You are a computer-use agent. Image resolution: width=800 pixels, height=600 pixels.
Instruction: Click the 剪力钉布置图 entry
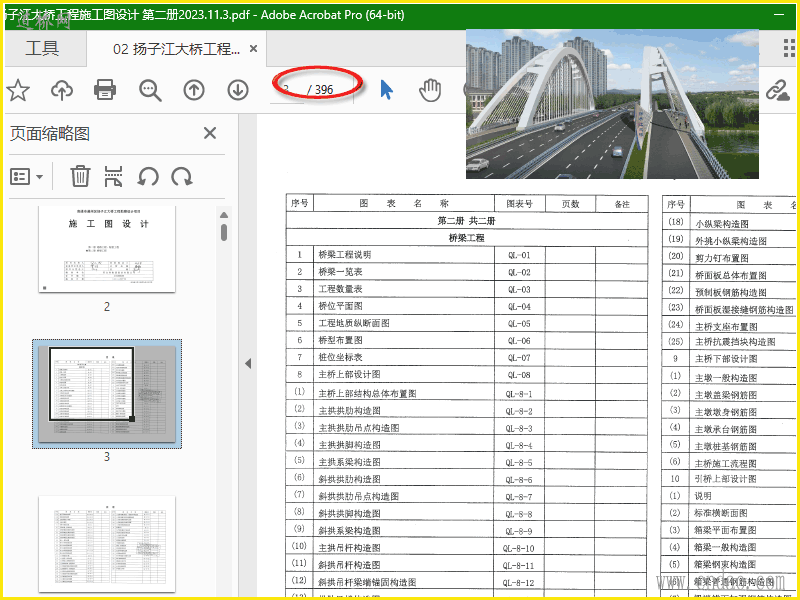point(722,258)
